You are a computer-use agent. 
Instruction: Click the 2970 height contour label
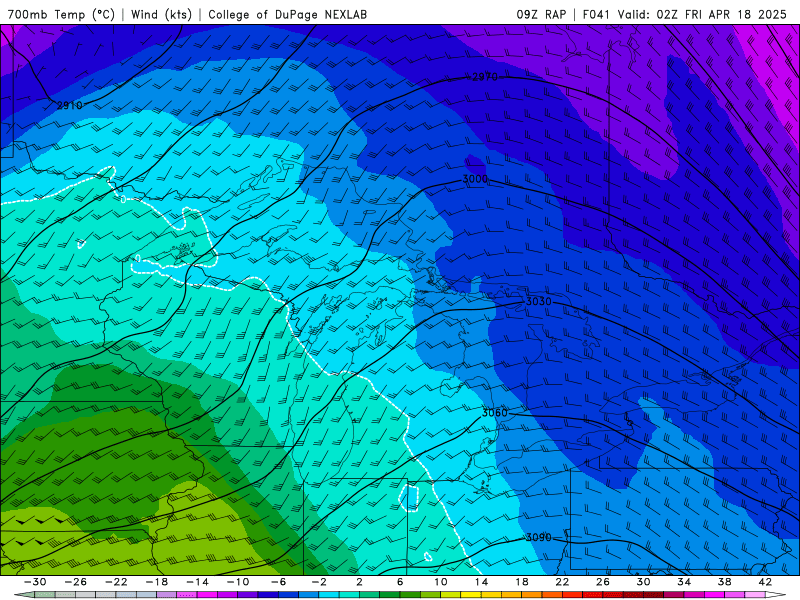click(x=485, y=77)
